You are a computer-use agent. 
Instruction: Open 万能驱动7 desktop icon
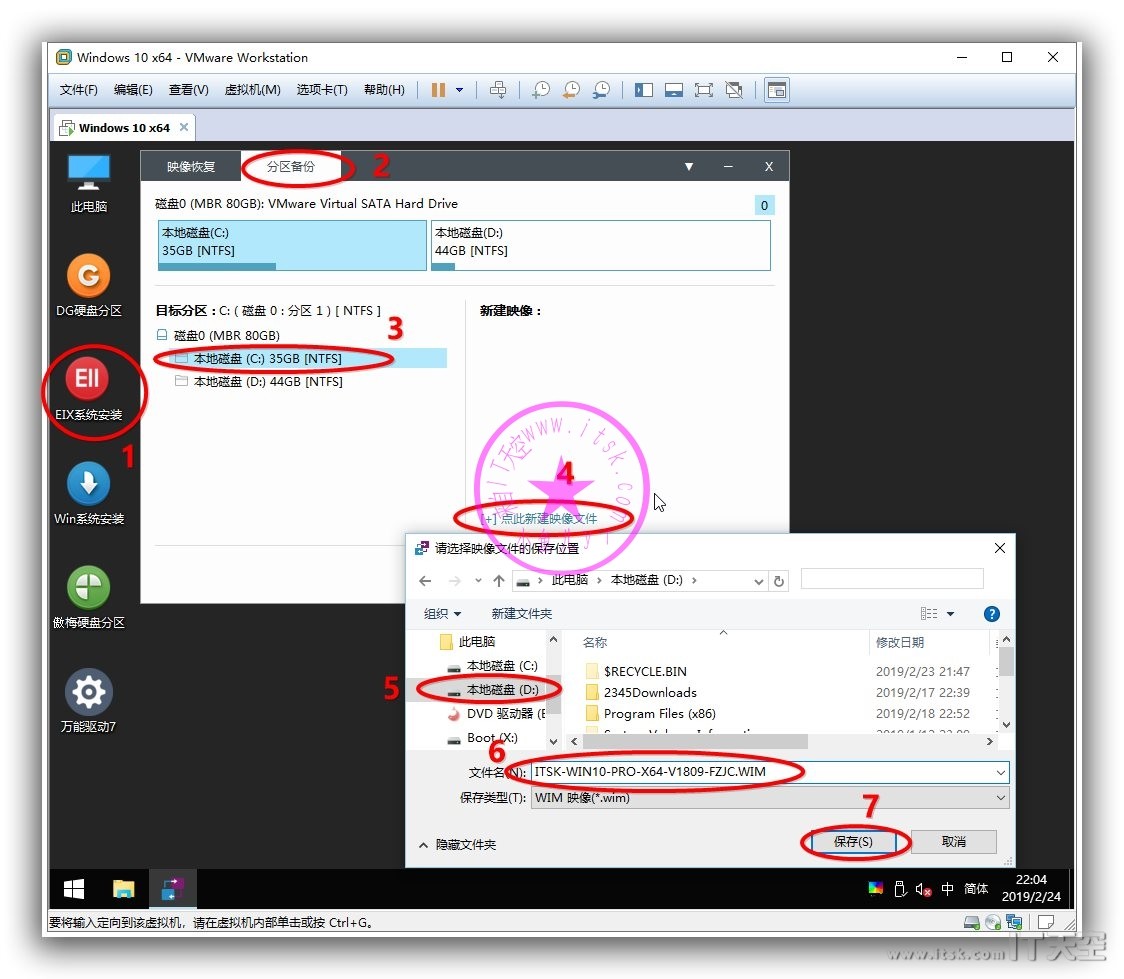pyautogui.click(x=89, y=702)
